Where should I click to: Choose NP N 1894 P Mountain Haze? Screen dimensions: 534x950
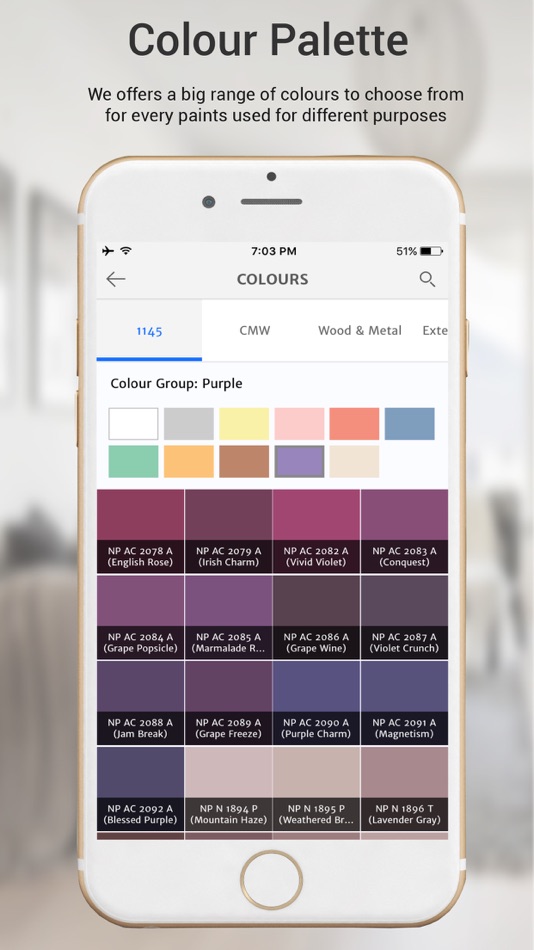point(229,789)
